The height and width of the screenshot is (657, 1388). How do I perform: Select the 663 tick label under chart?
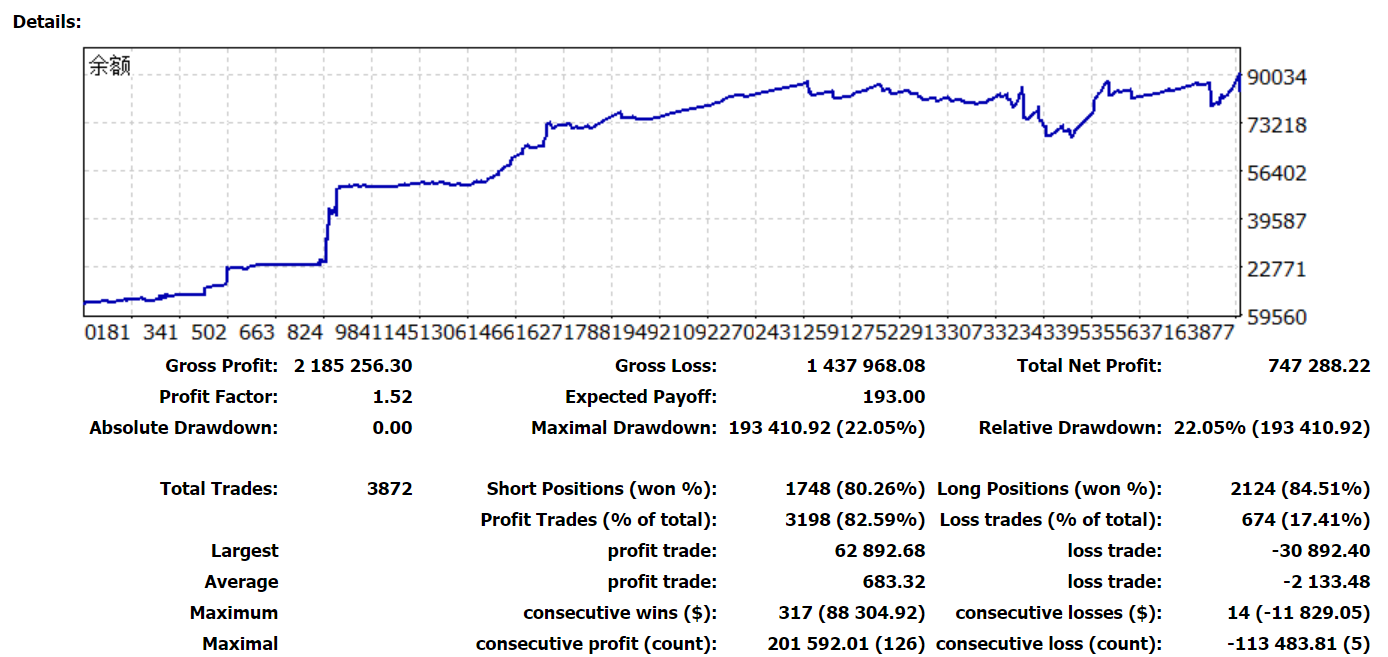tap(257, 333)
